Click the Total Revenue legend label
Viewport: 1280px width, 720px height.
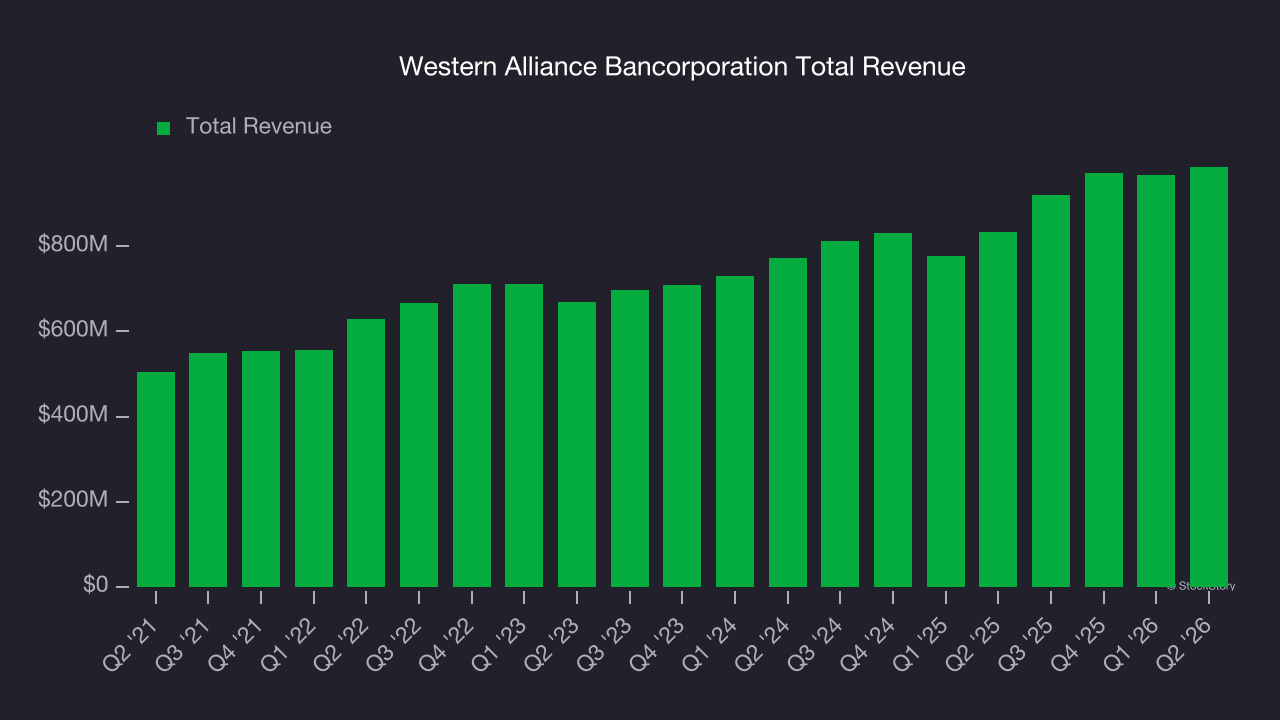pyautogui.click(x=259, y=126)
